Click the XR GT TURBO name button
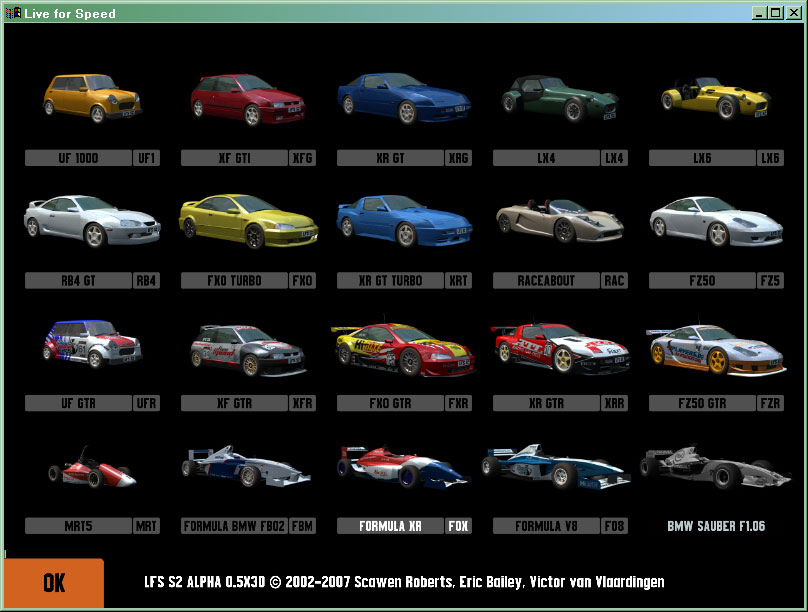808x612 pixels. point(390,281)
